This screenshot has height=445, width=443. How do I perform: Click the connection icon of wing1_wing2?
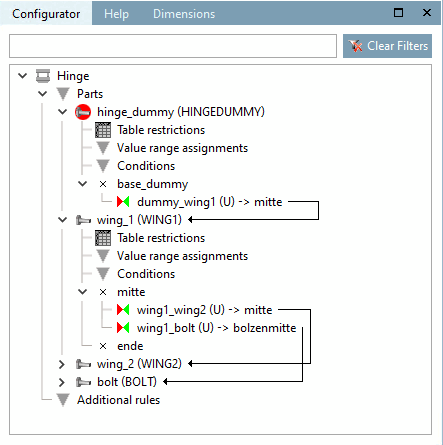123,310
